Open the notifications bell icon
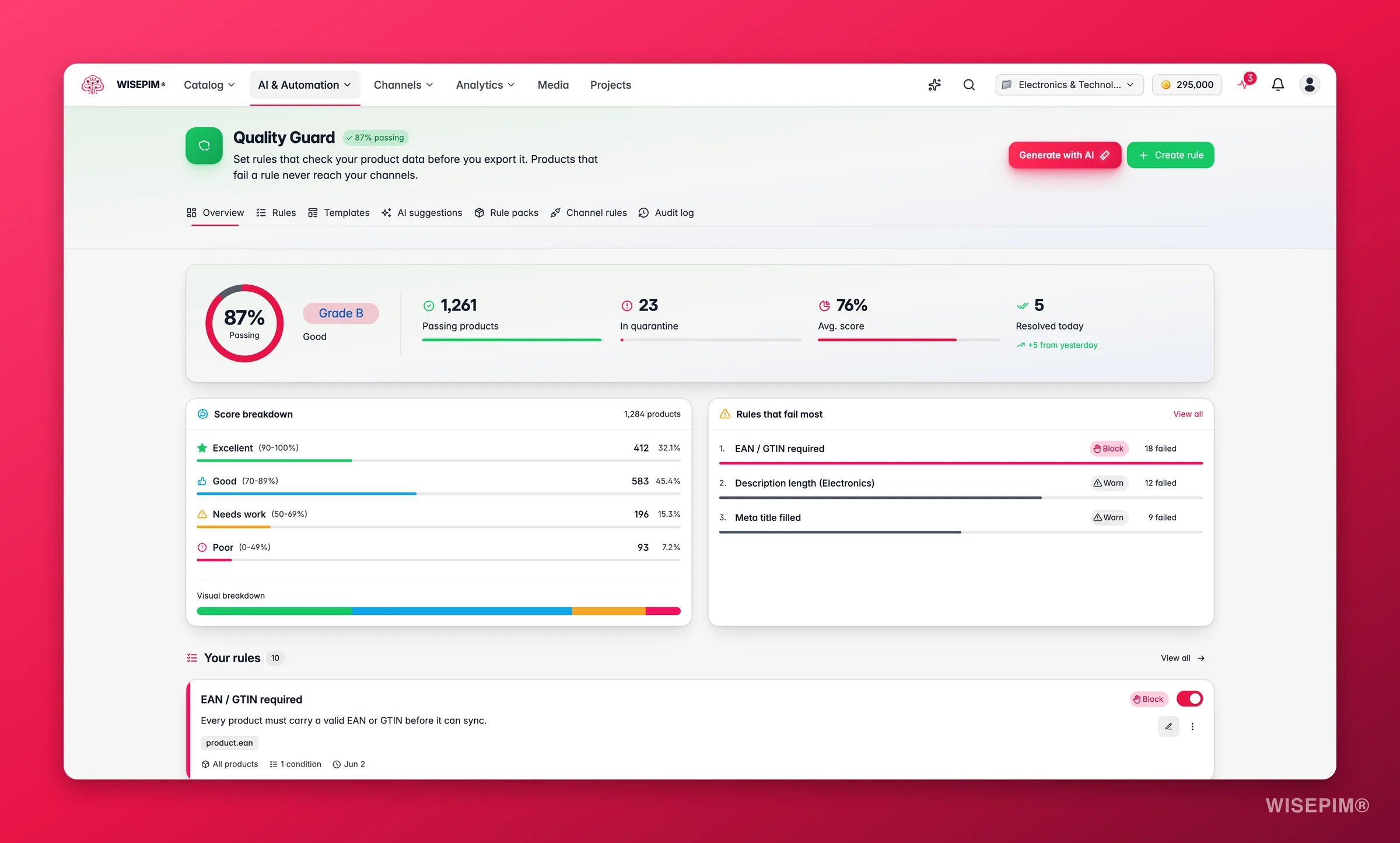 [1277, 85]
